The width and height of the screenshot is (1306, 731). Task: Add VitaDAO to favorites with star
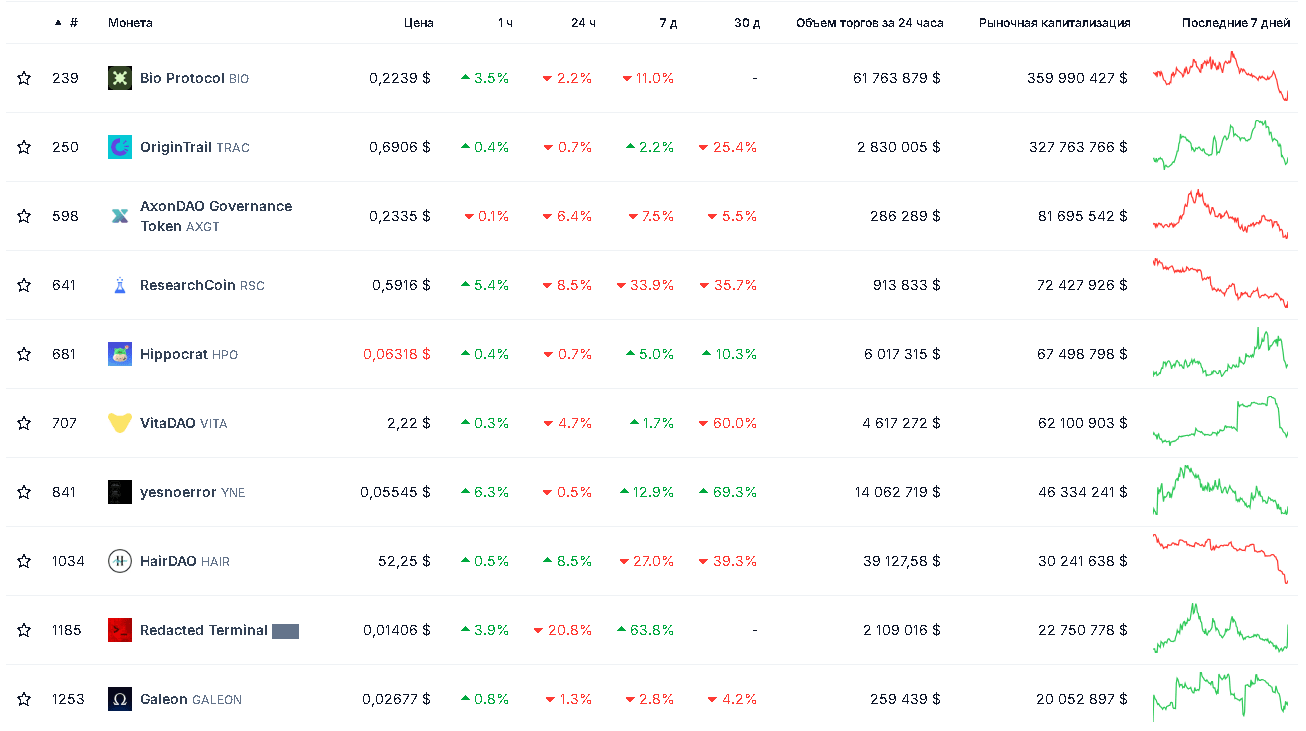24,423
